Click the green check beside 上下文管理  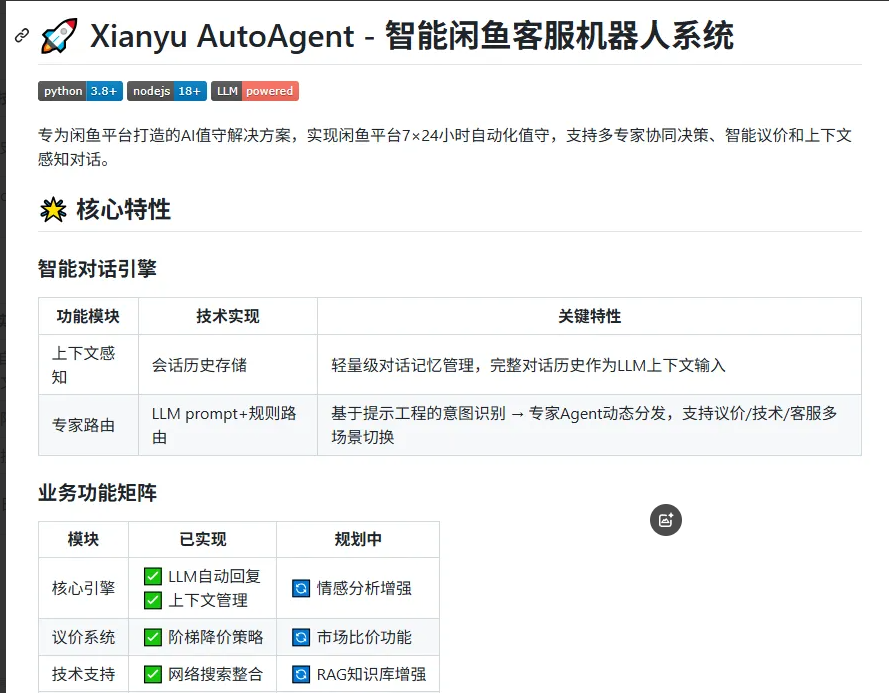point(153,600)
